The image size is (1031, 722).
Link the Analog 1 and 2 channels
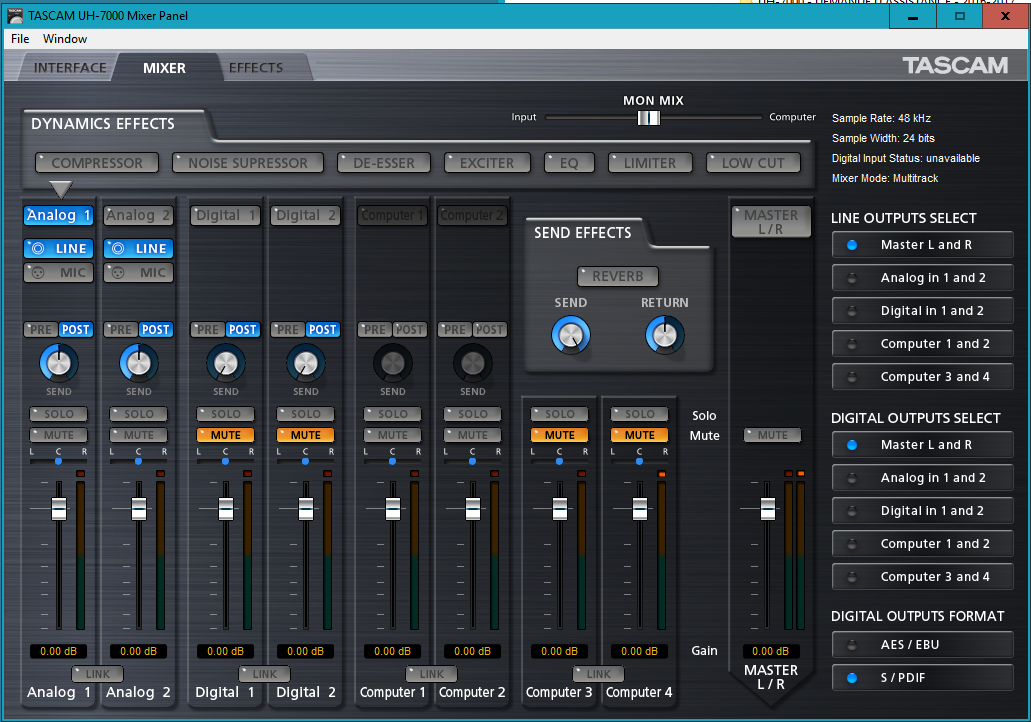(98, 674)
